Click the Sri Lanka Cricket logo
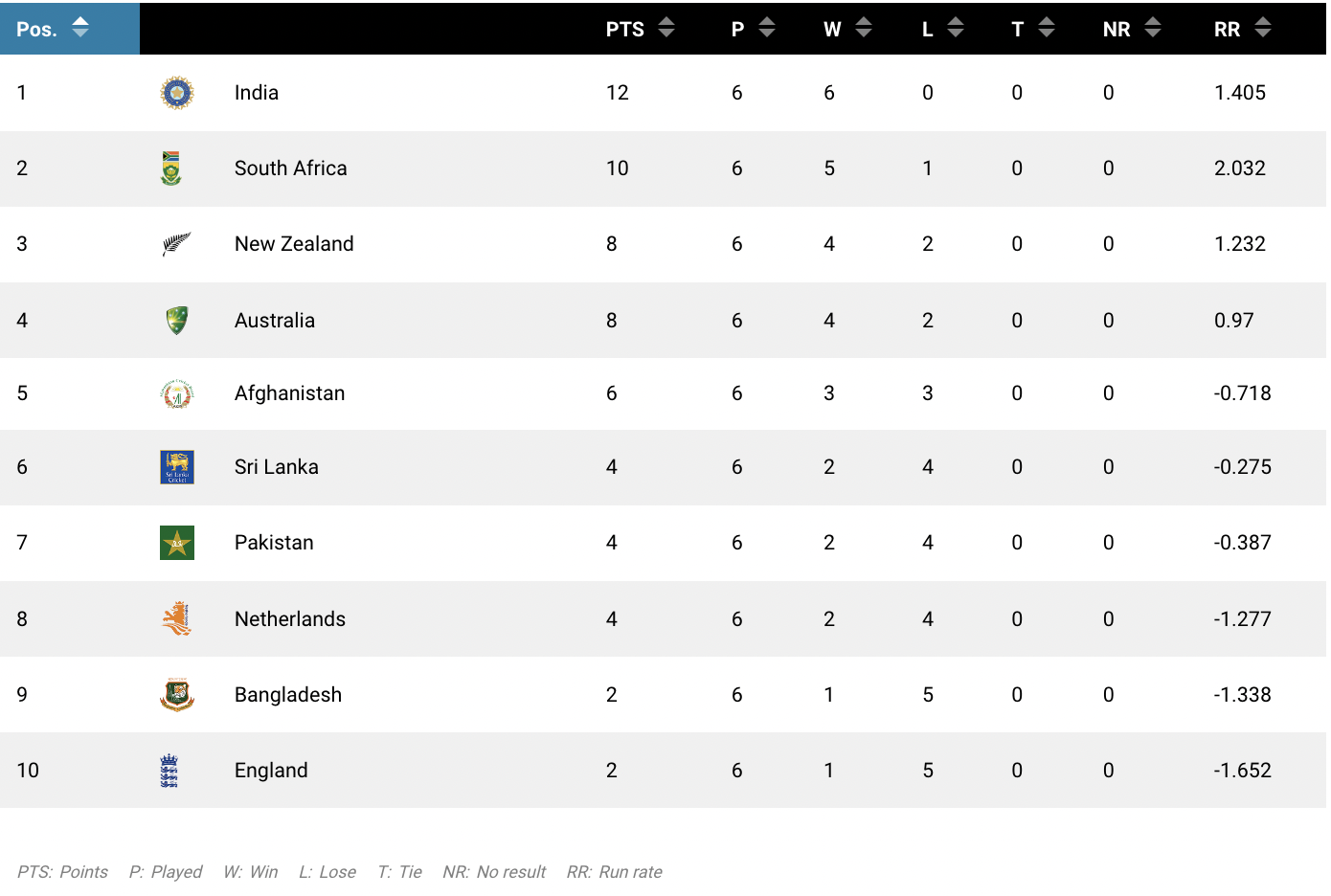Screen dimensions: 1331x896 177,467
